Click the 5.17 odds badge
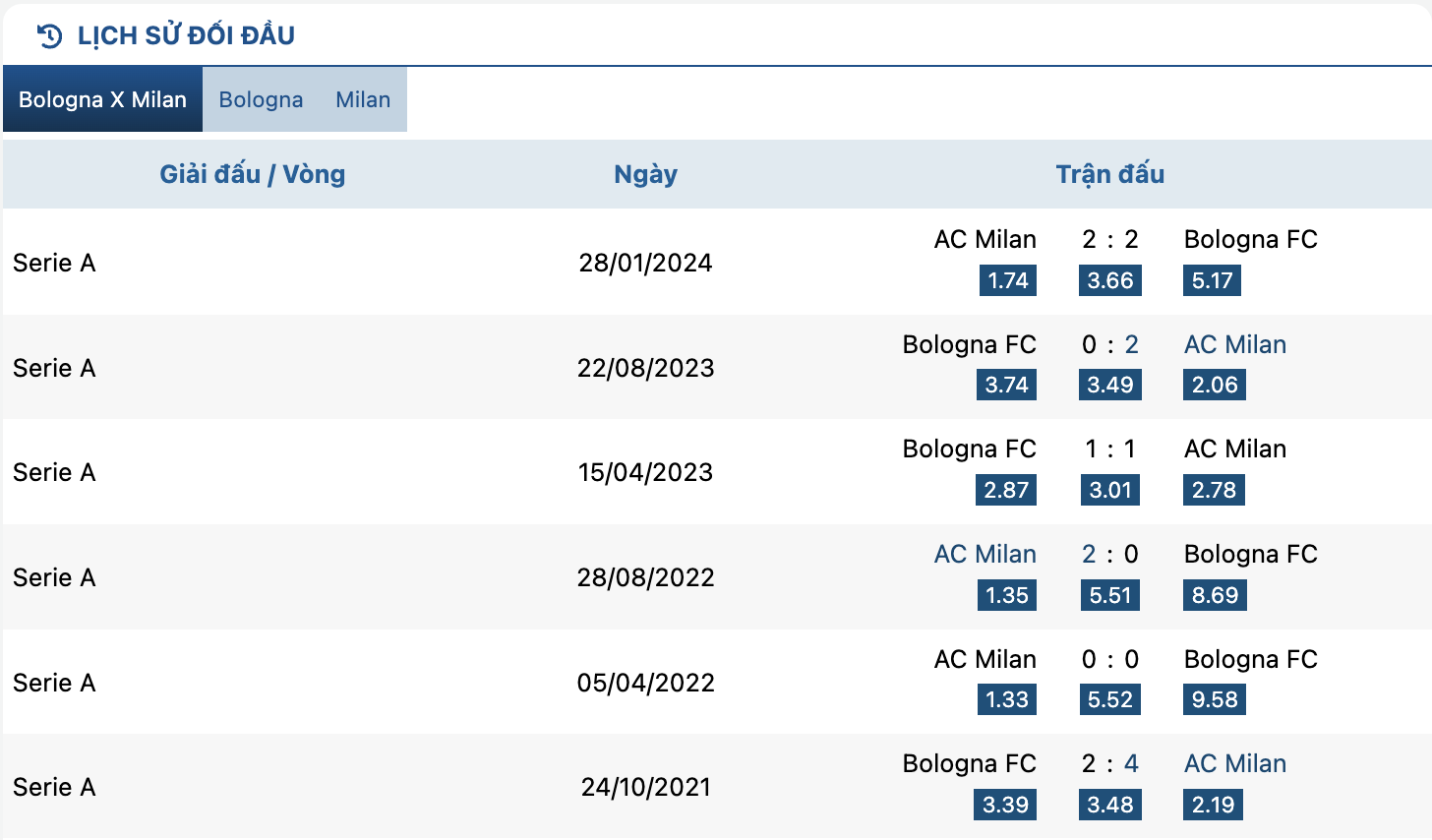Screen dimensions: 1432x840 (1212, 280)
